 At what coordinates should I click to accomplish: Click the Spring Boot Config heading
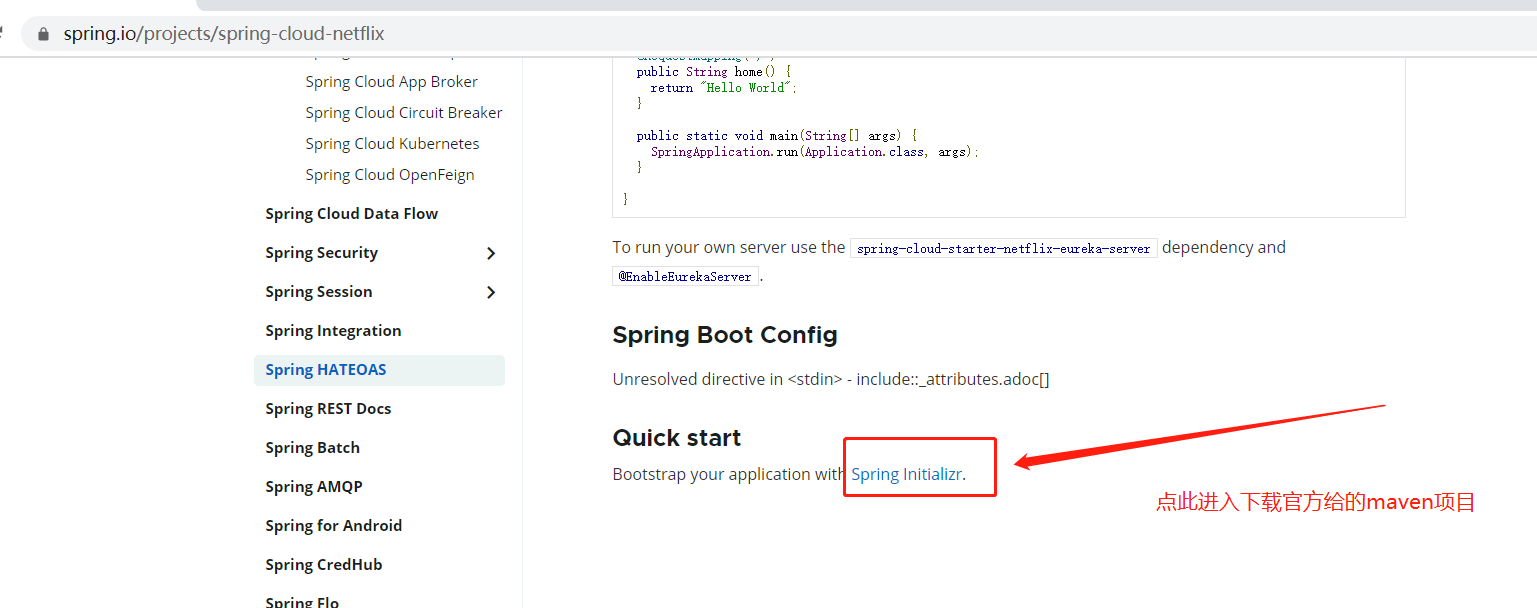[x=725, y=335]
